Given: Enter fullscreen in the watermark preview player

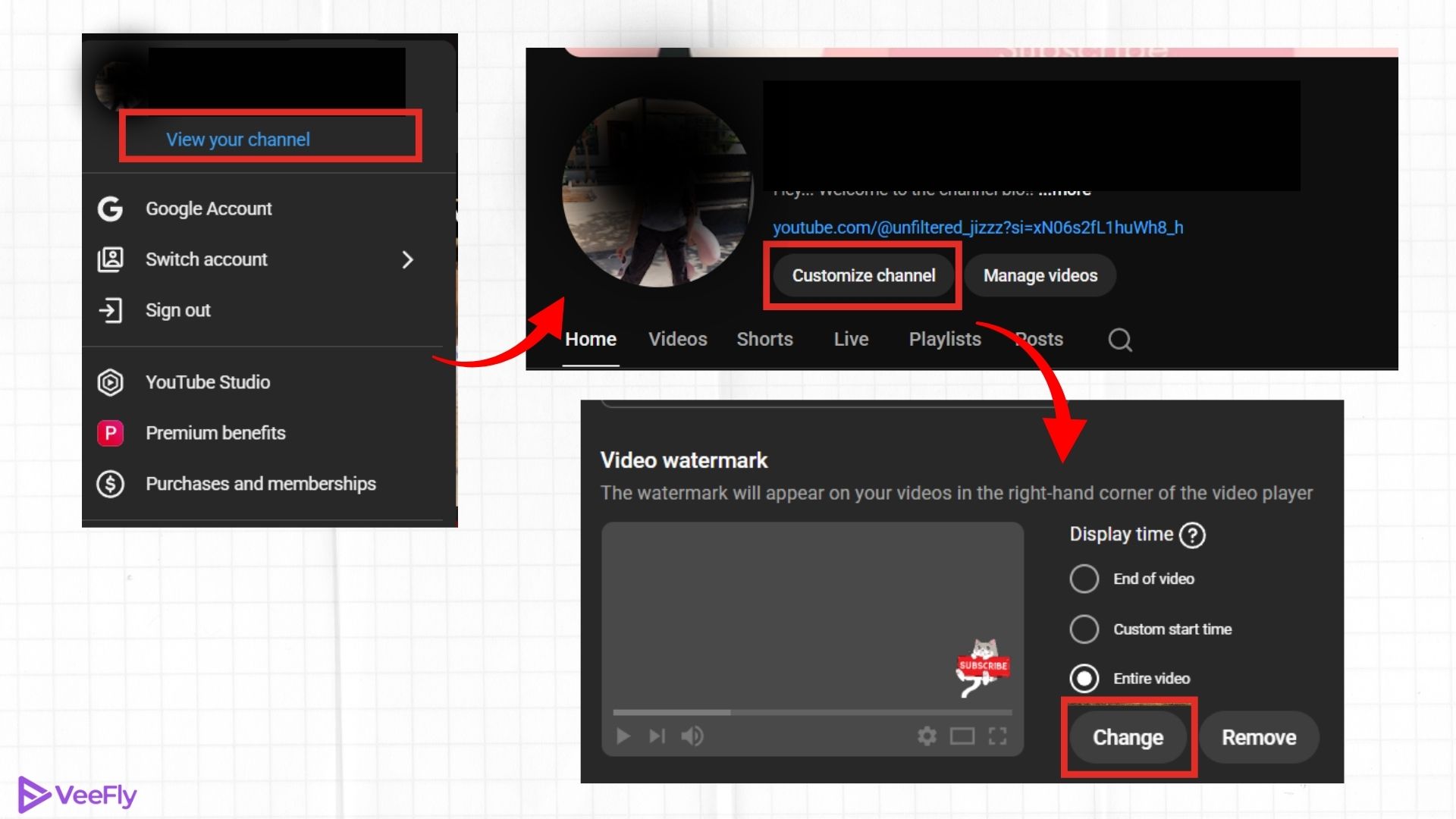Looking at the screenshot, I should (x=998, y=736).
